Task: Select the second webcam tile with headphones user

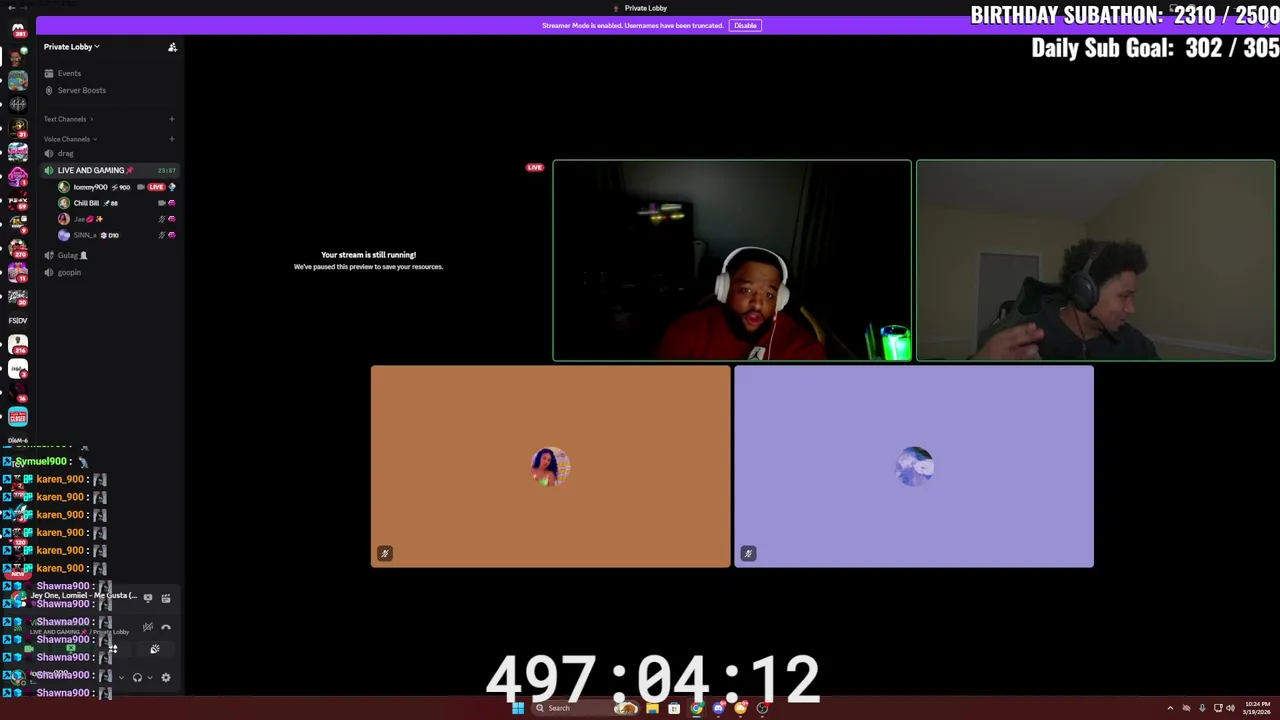Action: pyautogui.click(x=1096, y=260)
